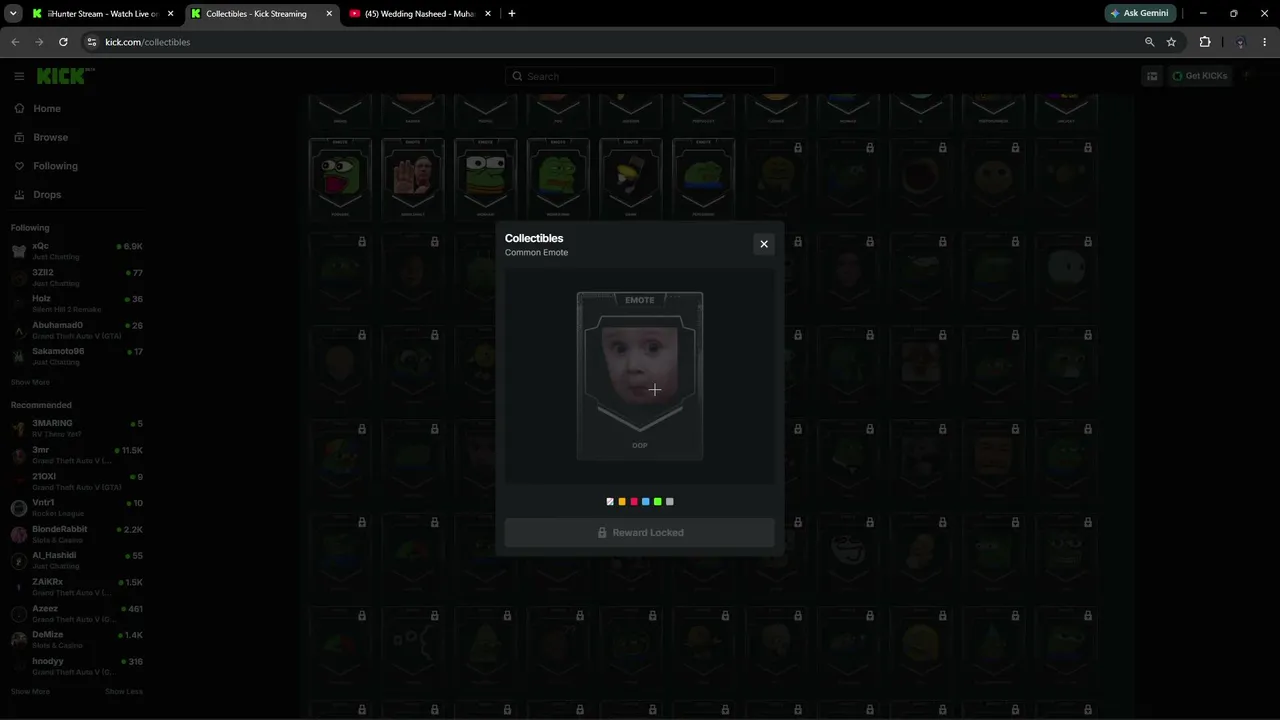Open the browser zoom magnifier icon
Viewport: 1280px width, 720px height.
(x=1149, y=42)
